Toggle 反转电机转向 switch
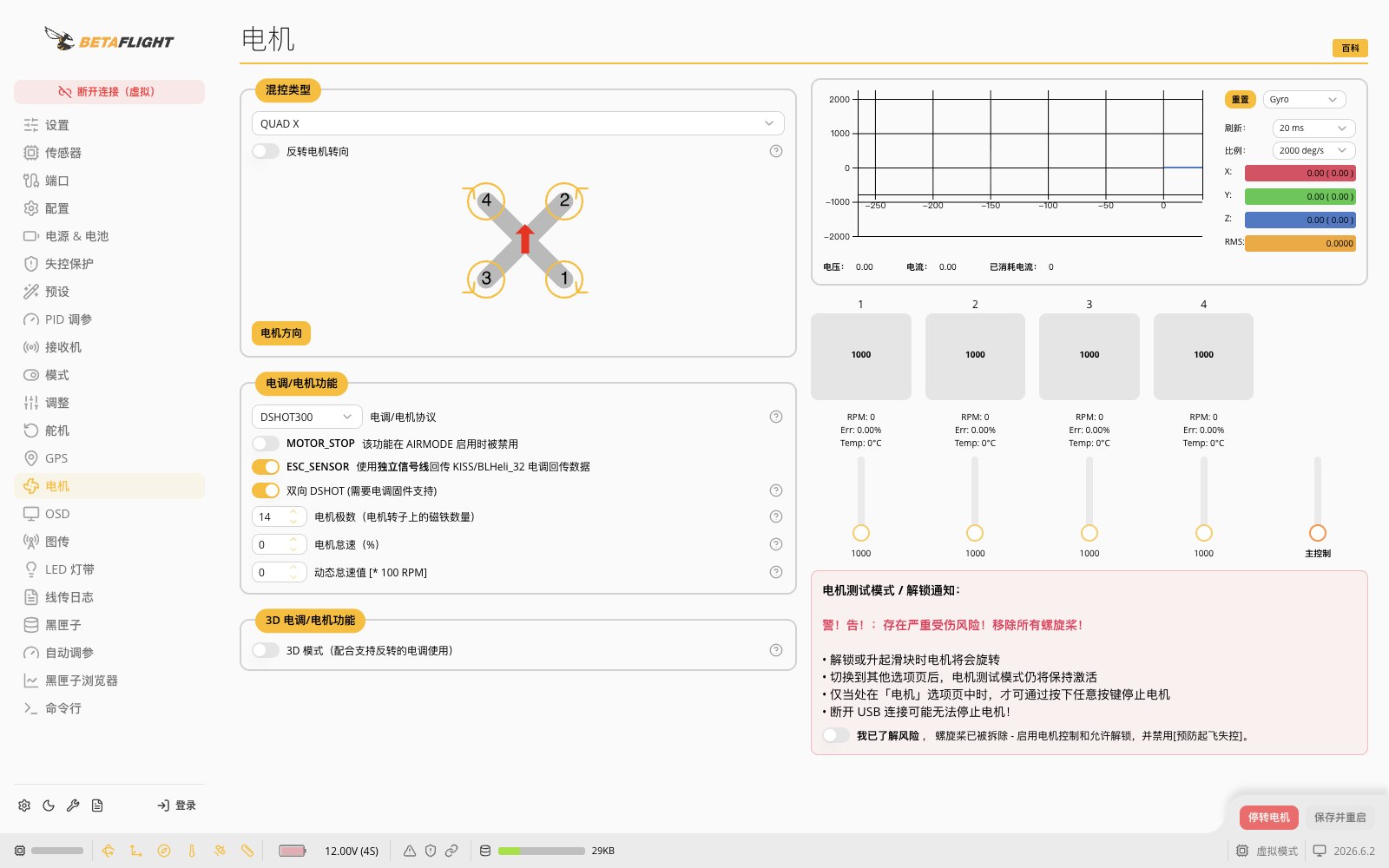 pyautogui.click(x=266, y=151)
